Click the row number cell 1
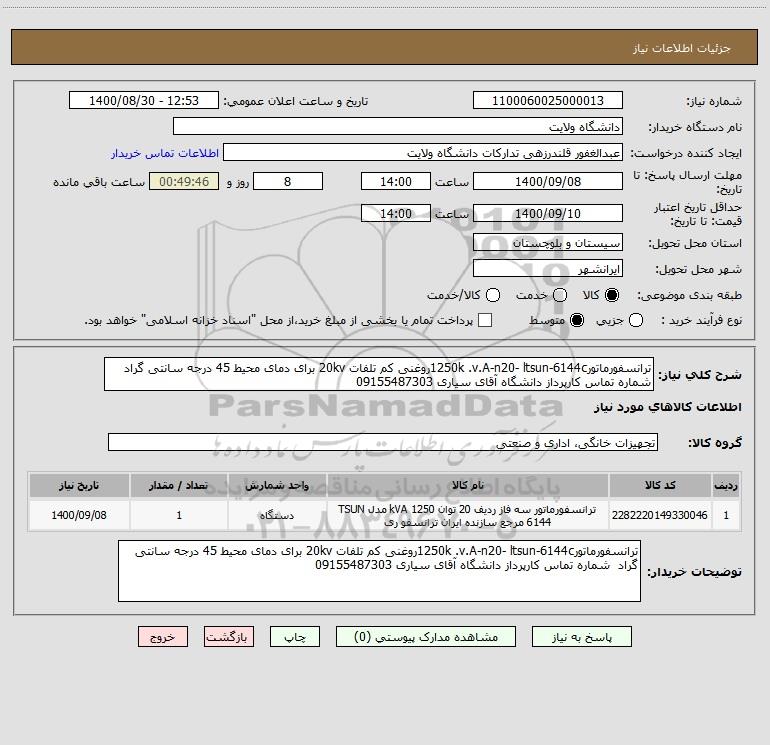Viewport: 770px width, 745px height. point(726,515)
